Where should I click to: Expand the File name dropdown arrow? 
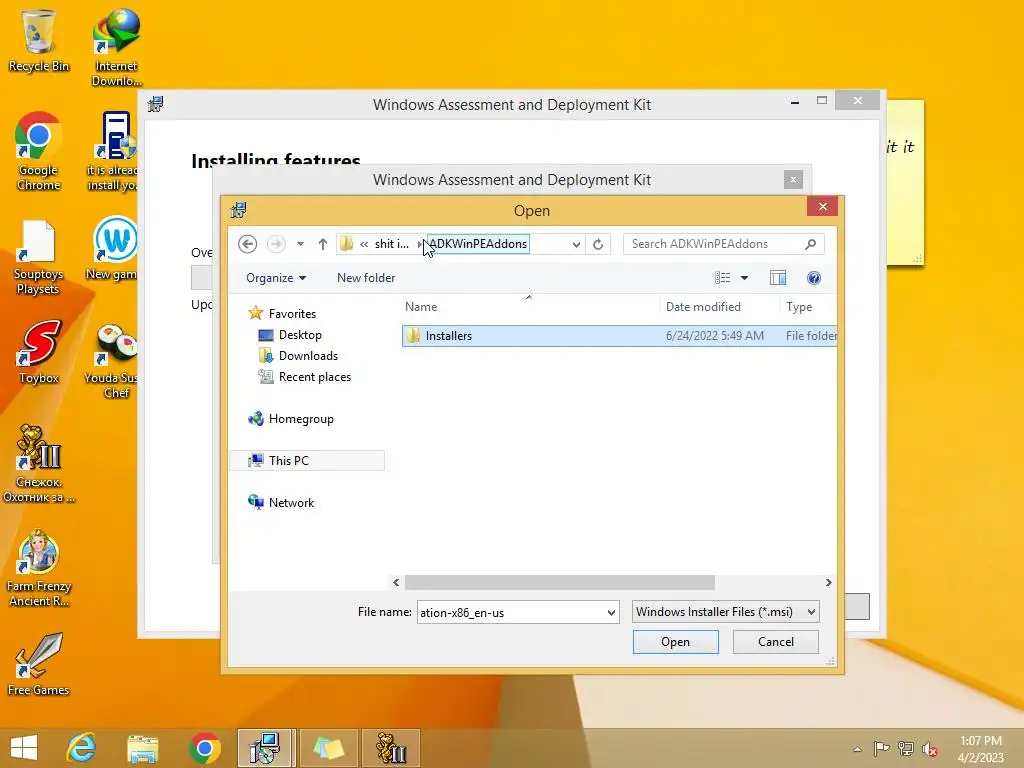[x=611, y=613]
